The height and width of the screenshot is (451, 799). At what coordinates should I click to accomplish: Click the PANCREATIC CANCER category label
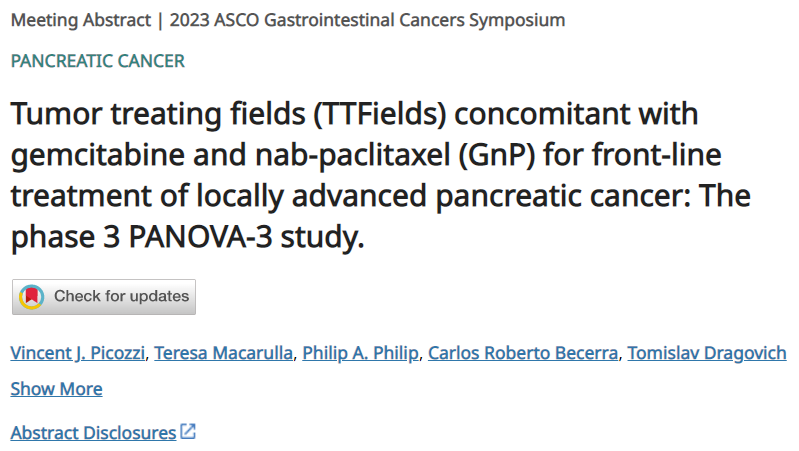click(x=98, y=61)
